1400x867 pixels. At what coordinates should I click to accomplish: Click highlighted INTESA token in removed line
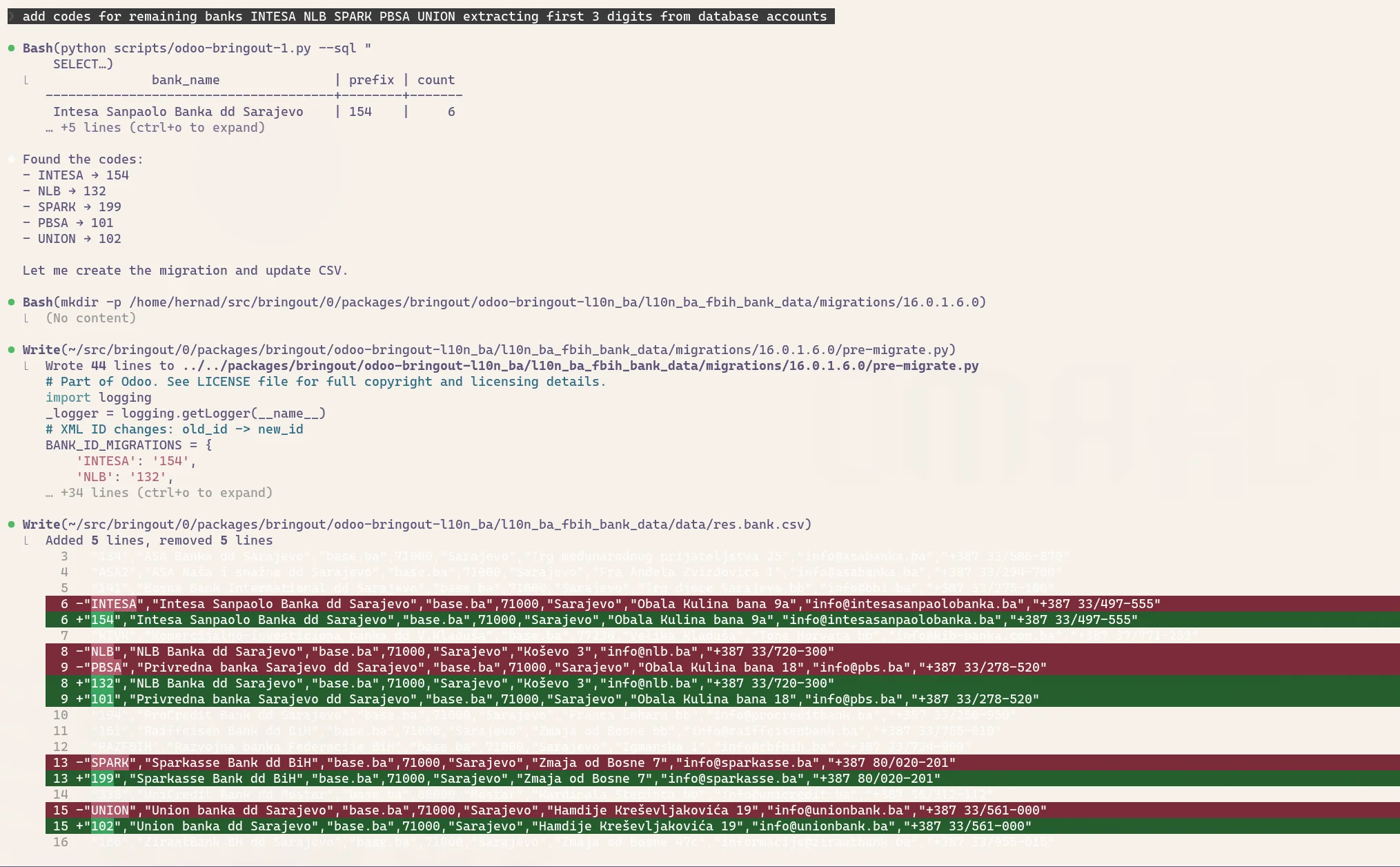click(113, 604)
